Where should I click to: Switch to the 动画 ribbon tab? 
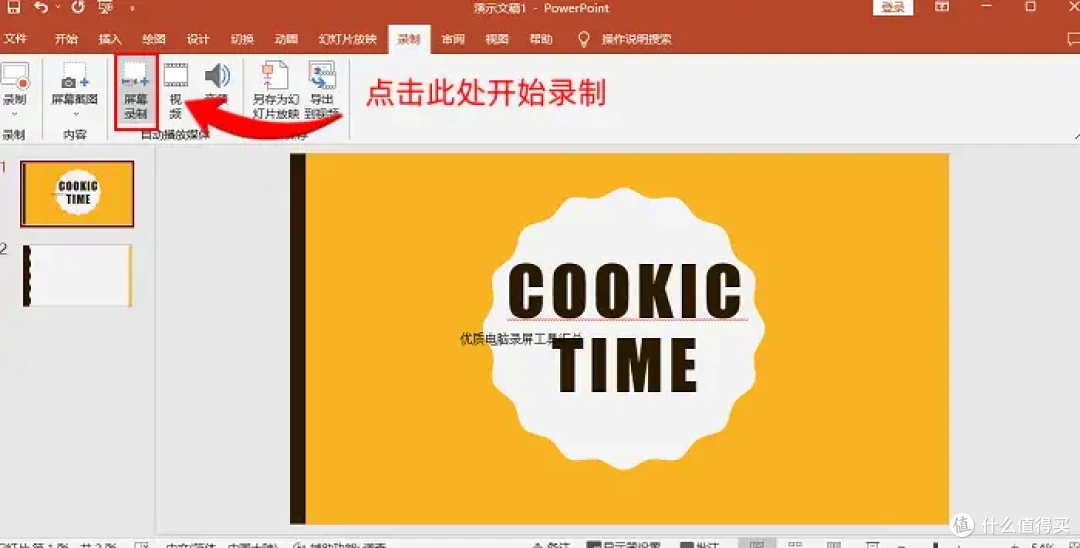tap(286, 39)
